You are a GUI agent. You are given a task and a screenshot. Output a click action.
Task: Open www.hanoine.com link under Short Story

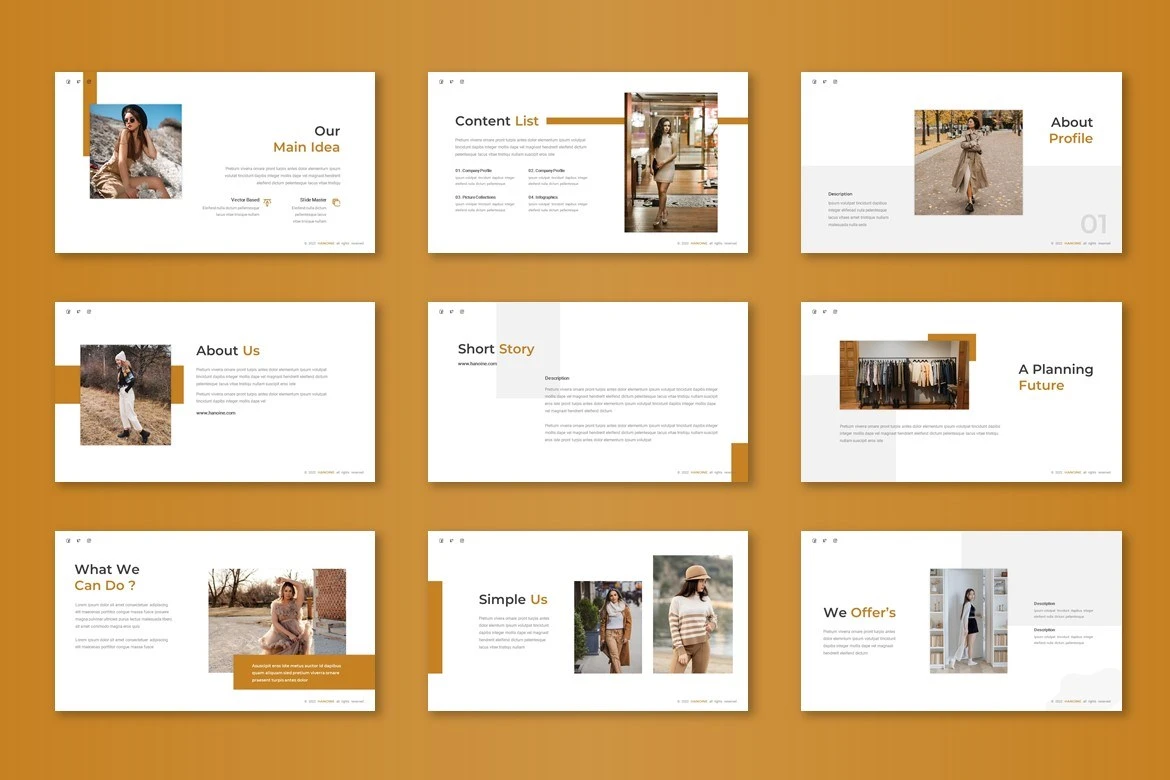click(x=477, y=364)
